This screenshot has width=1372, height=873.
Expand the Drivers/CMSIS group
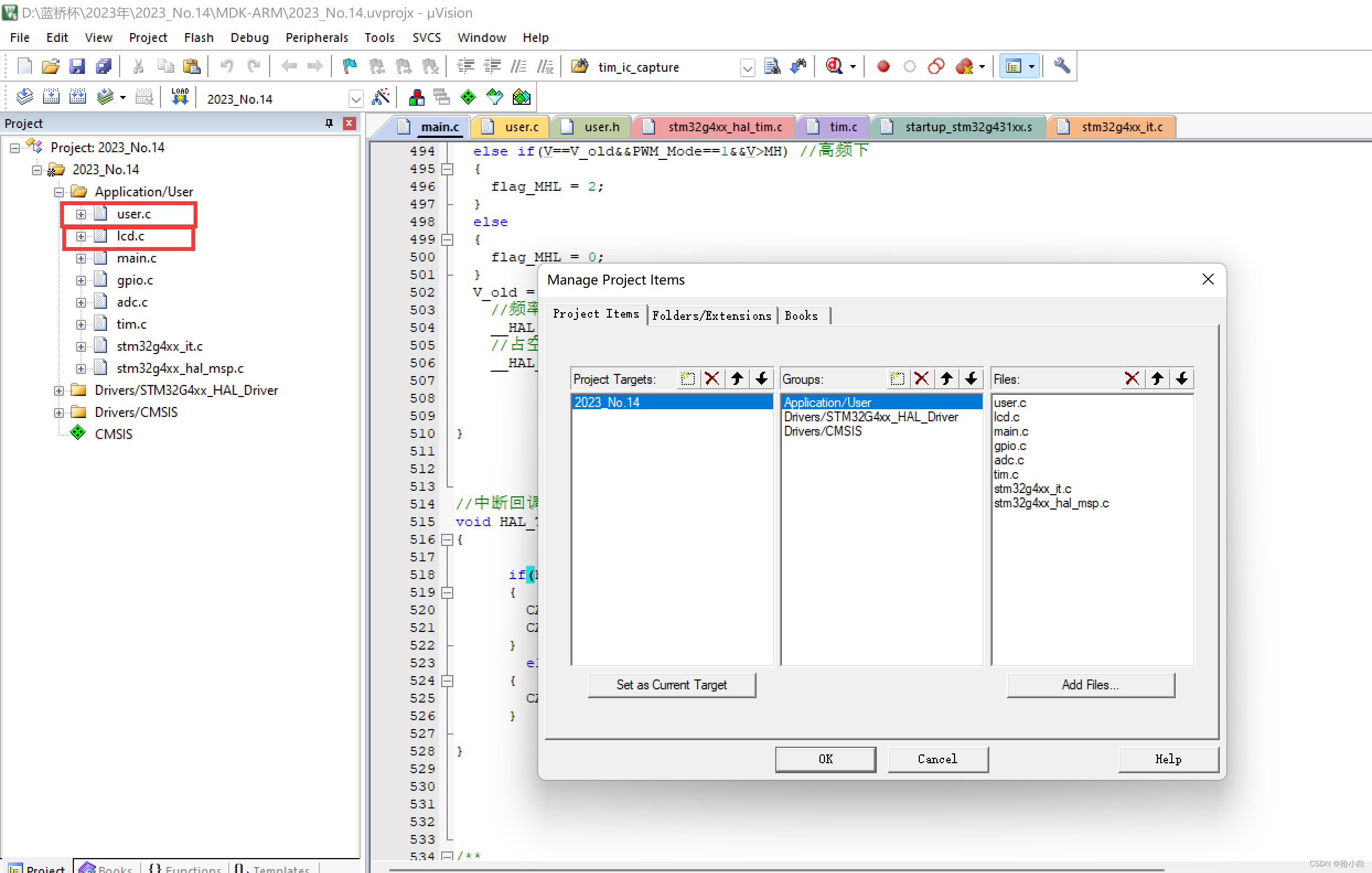(x=58, y=413)
